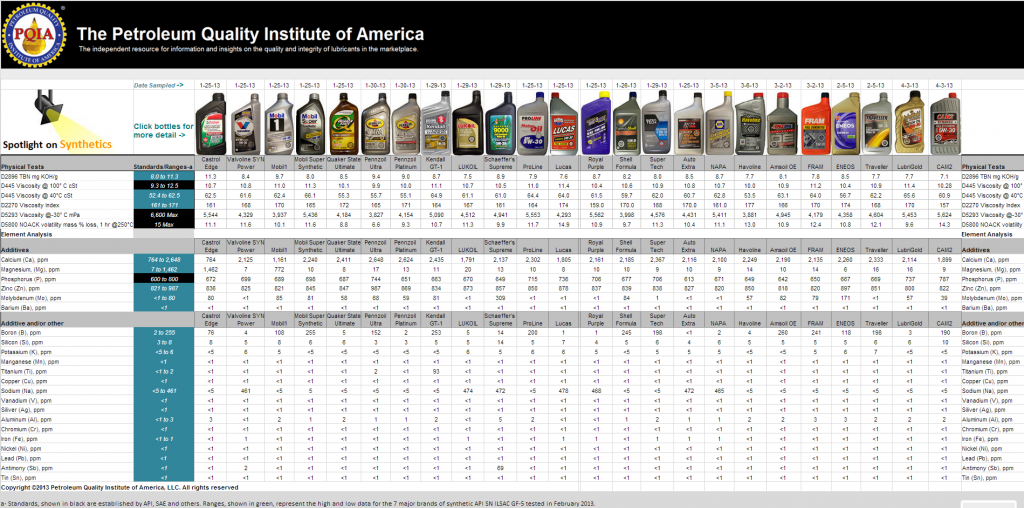Click the 'Date Sampled ->' label
The image size is (1024, 508).
159,85
